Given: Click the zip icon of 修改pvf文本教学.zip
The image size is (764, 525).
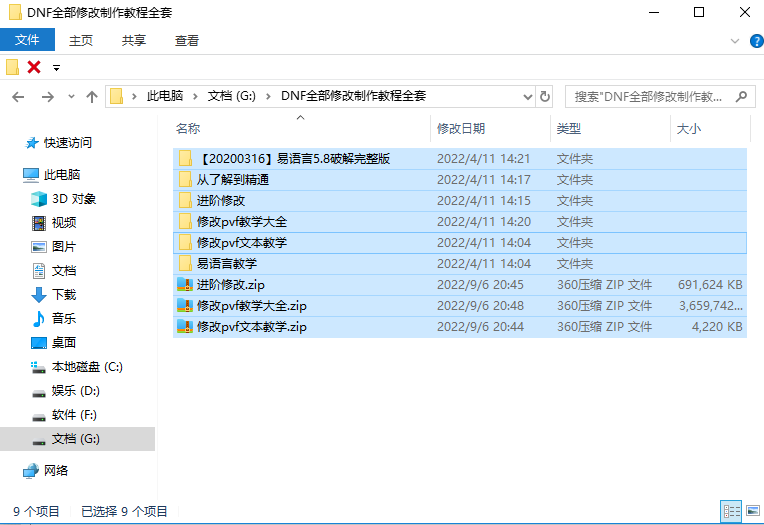Looking at the screenshot, I should point(185,326).
